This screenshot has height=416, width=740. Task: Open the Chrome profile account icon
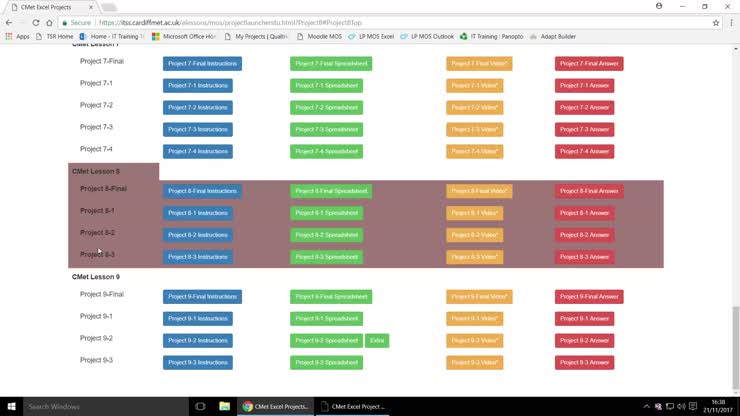(659, 6)
